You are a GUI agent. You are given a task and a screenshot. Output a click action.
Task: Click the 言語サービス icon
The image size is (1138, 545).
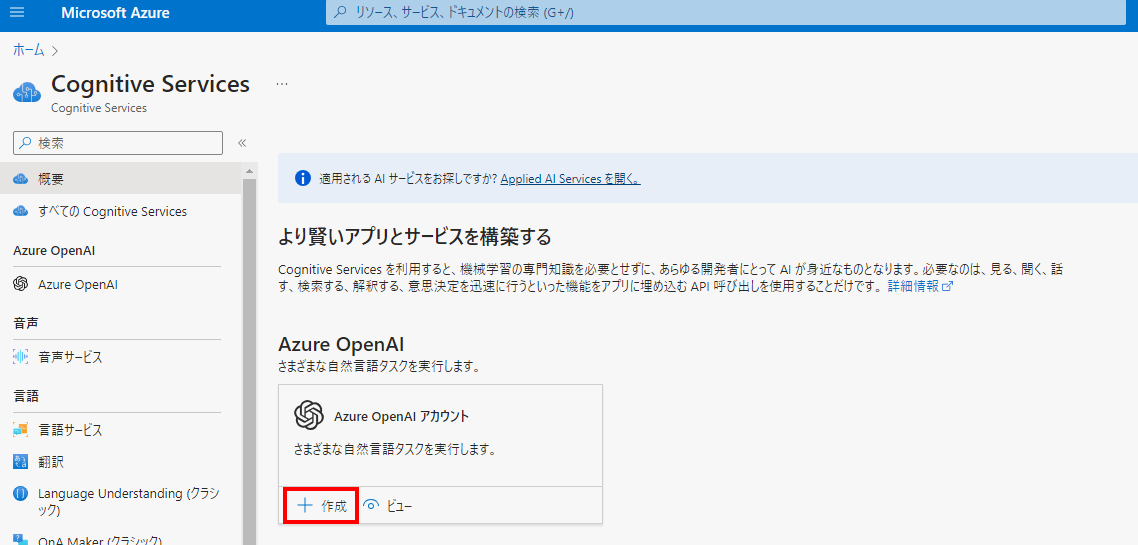tap(20, 430)
